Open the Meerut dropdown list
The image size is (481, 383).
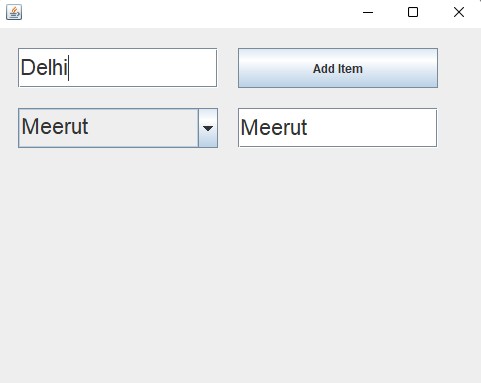[x=118, y=128]
